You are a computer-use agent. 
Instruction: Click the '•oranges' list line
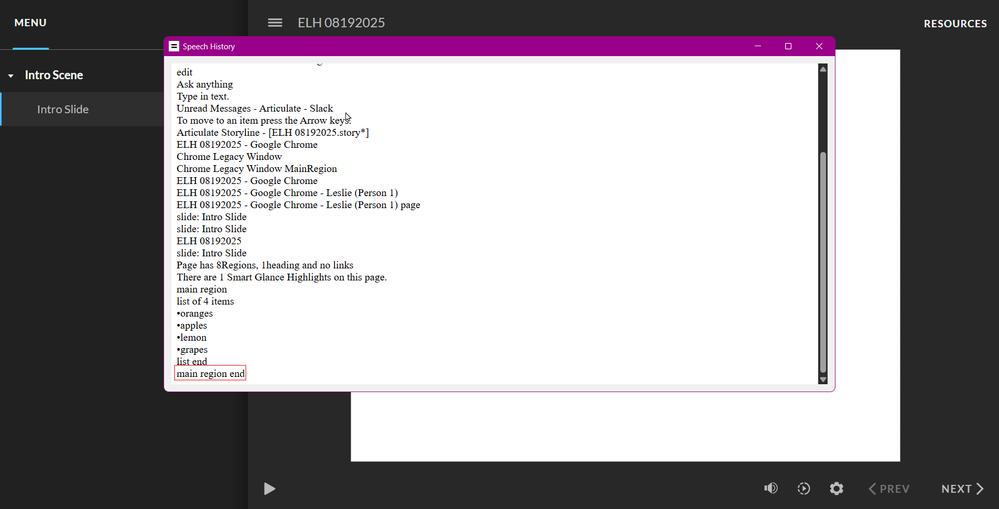point(195,313)
